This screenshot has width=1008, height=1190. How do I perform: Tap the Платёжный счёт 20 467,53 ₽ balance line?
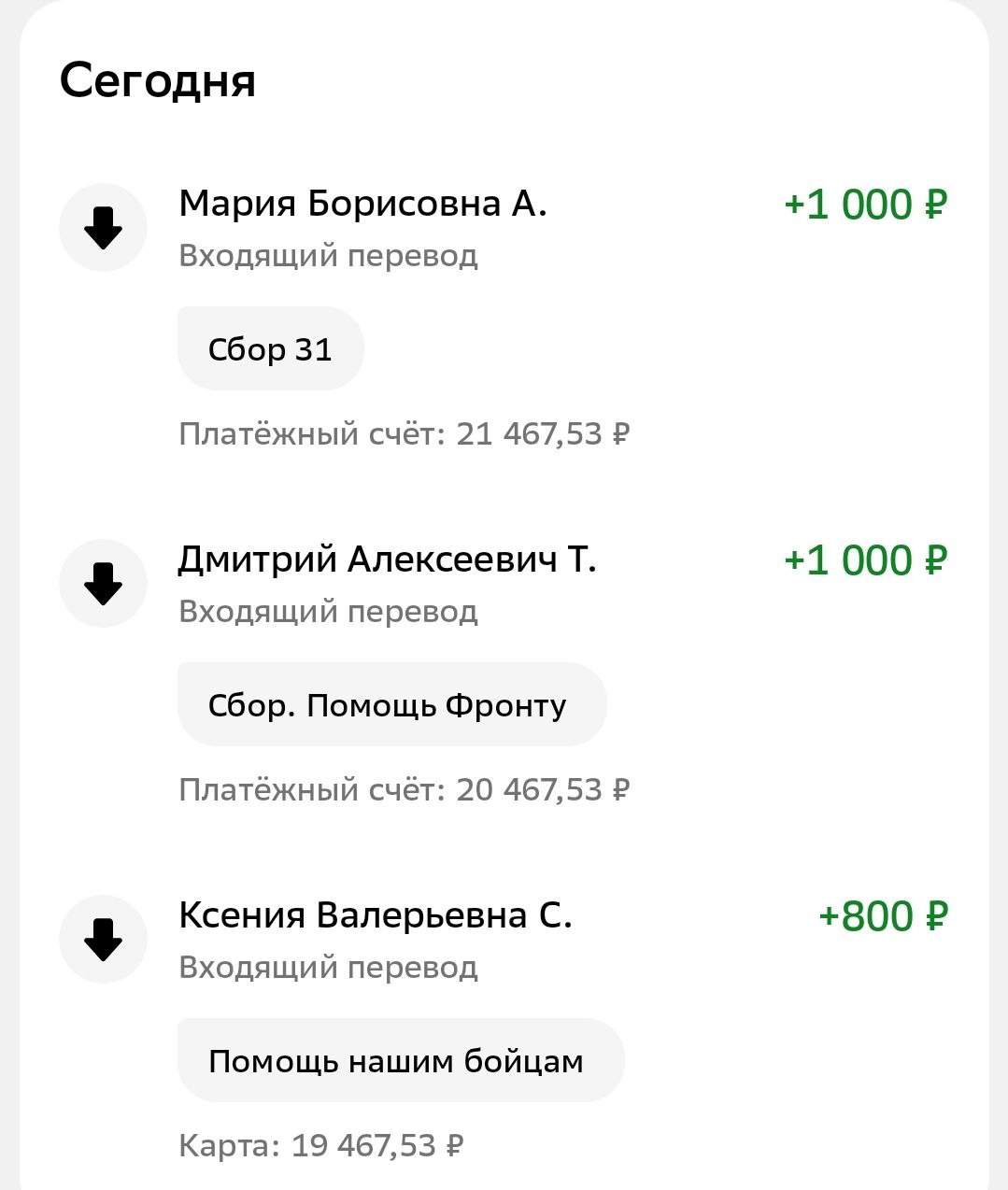pos(404,790)
